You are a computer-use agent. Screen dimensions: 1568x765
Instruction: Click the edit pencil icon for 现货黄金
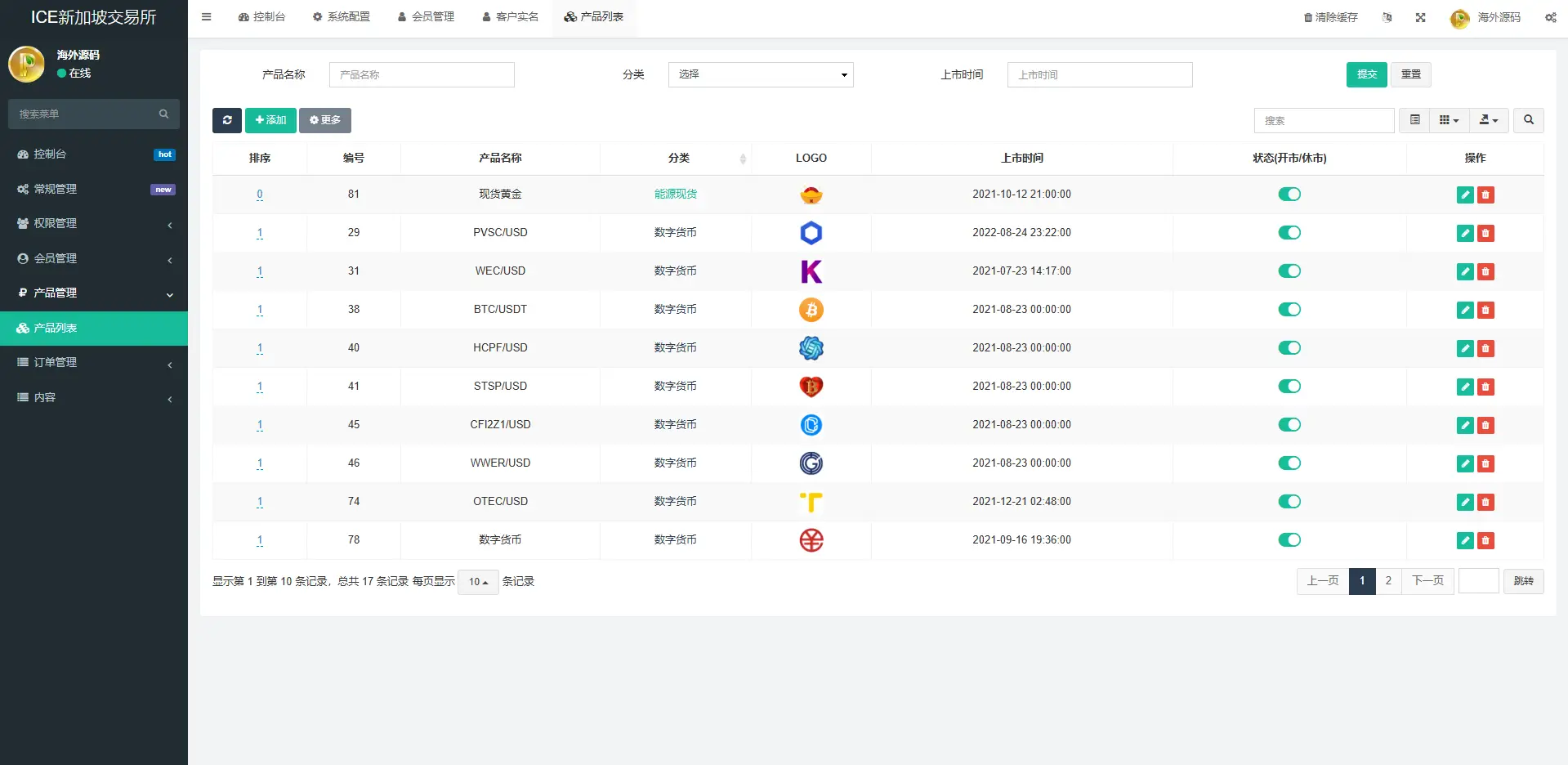point(1464,195)
